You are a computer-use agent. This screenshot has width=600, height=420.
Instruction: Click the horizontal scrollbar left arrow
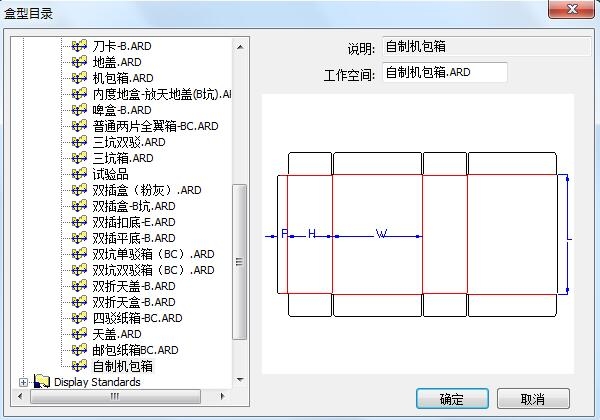[20, 396]
